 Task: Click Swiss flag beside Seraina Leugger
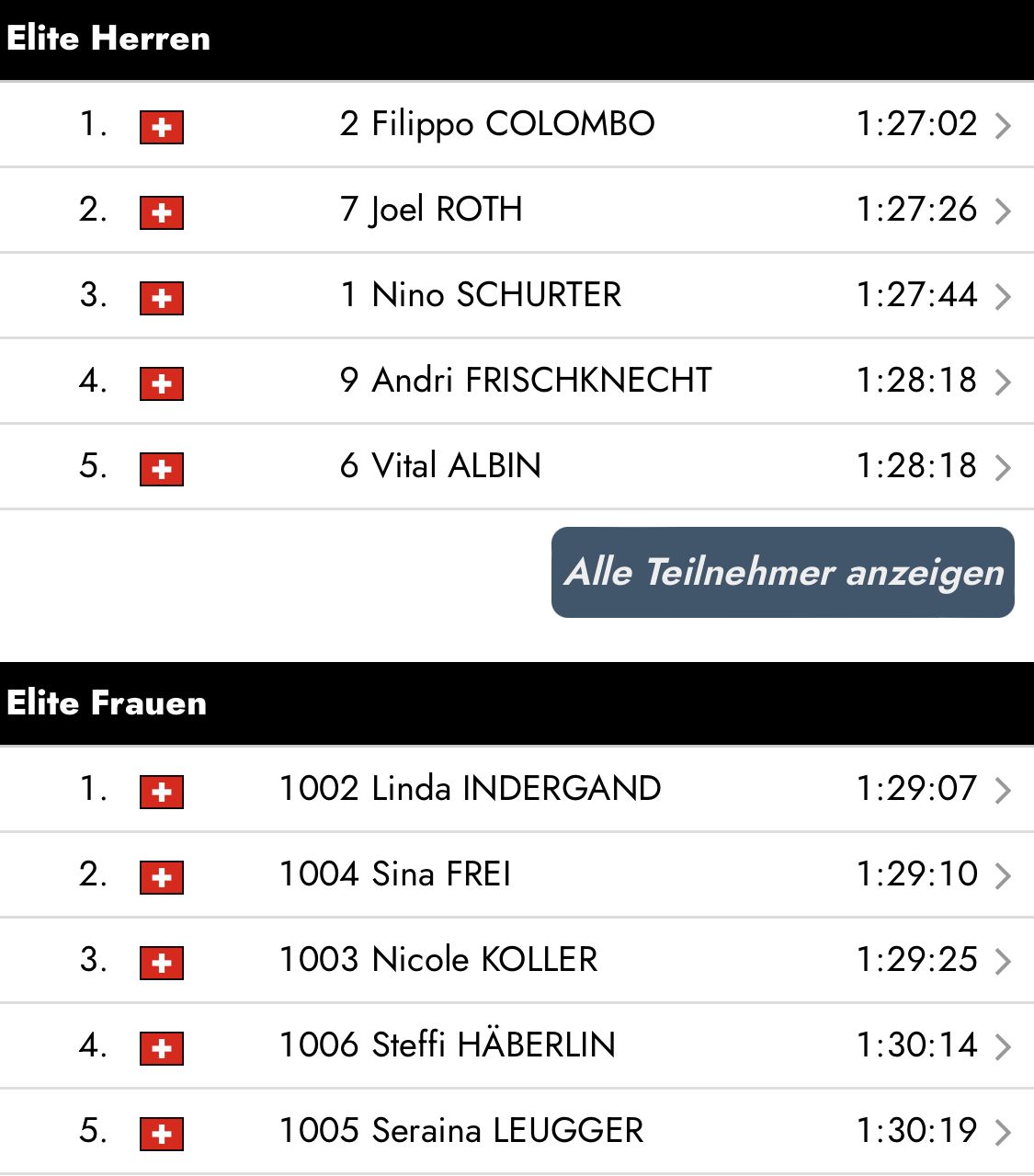click(162, 1134)
